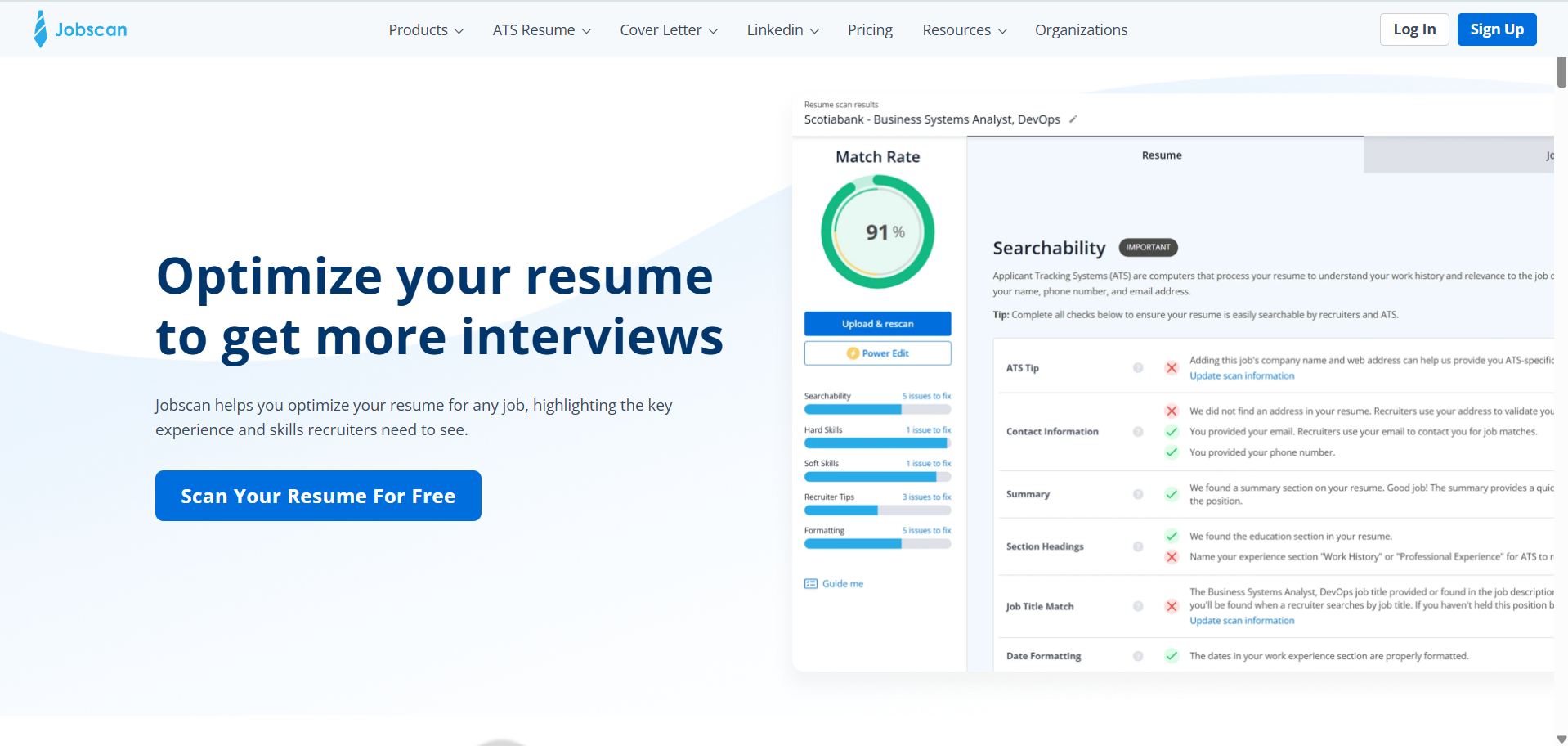Click the info icon beside Summary

point(1138,494)
